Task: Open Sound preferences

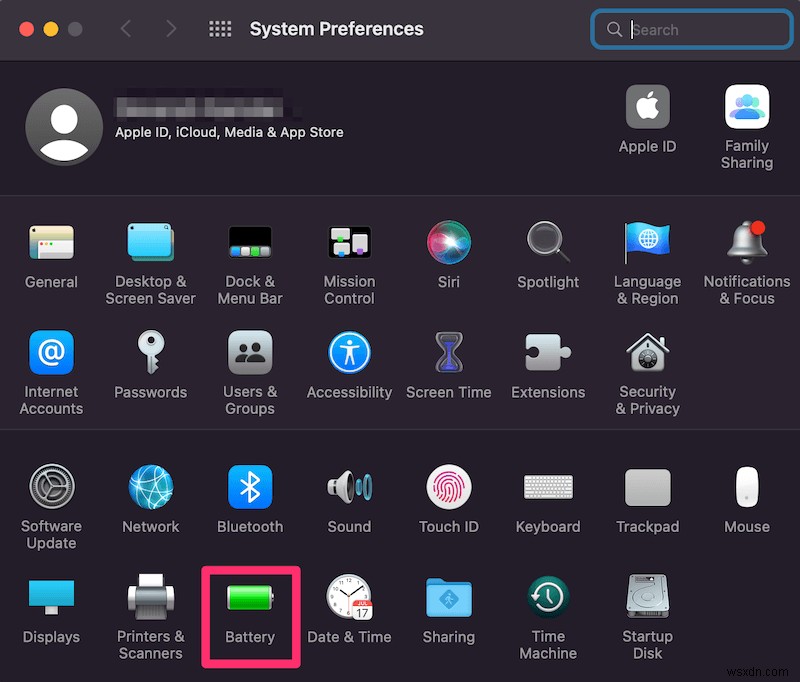Action: pos(349,488)
